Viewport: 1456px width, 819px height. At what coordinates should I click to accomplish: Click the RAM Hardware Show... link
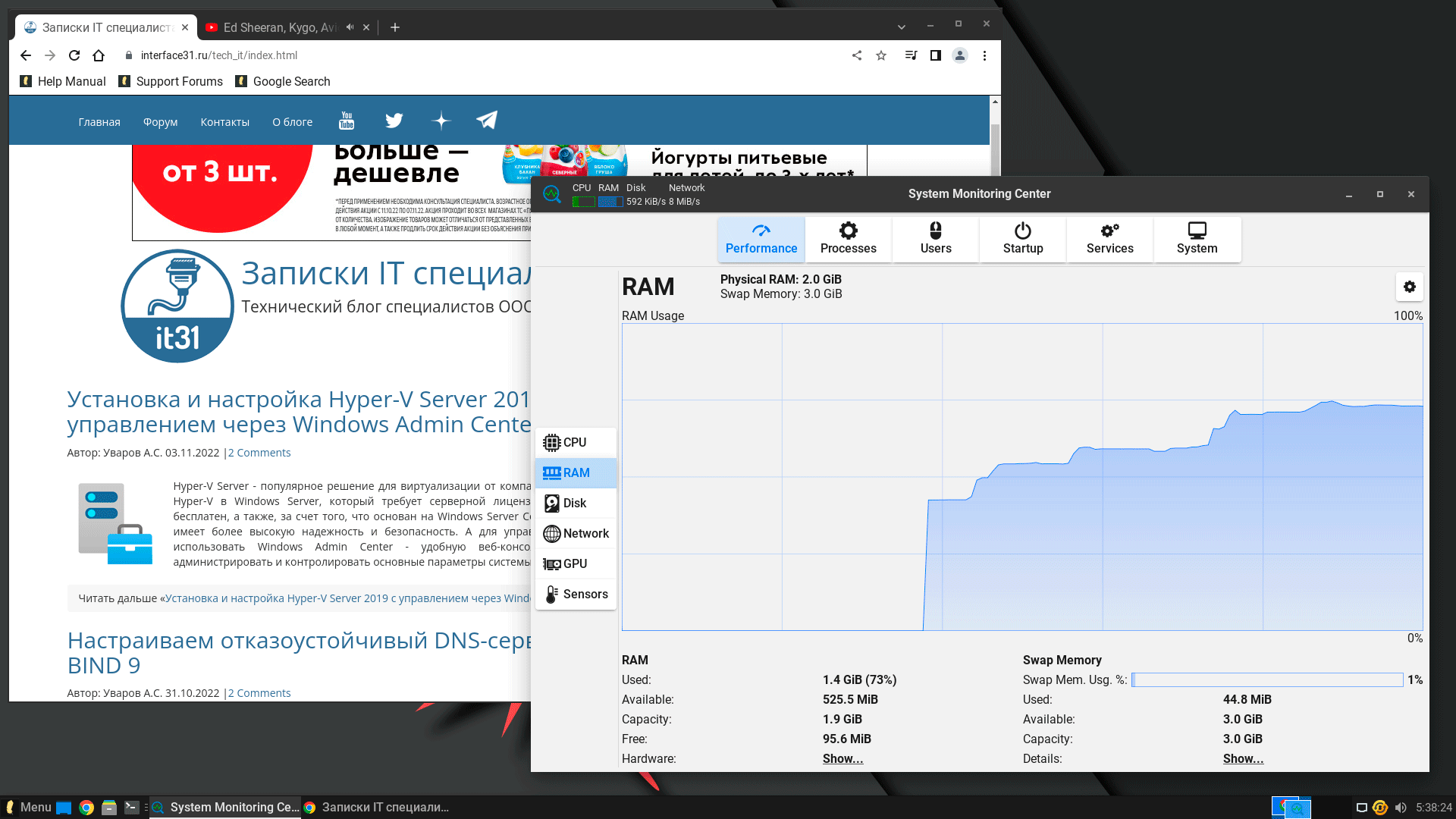(843, 758)
